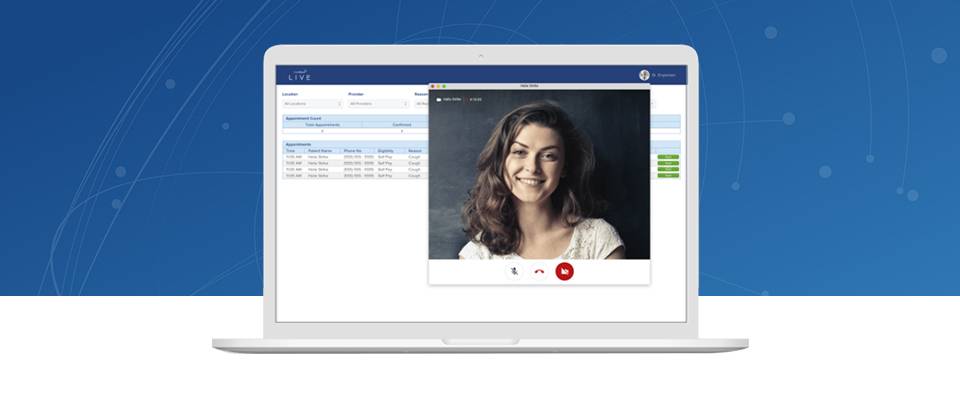Screen dimensions: 960x400
Task: Click the call duration timer in video window
Action: point(476,99)
